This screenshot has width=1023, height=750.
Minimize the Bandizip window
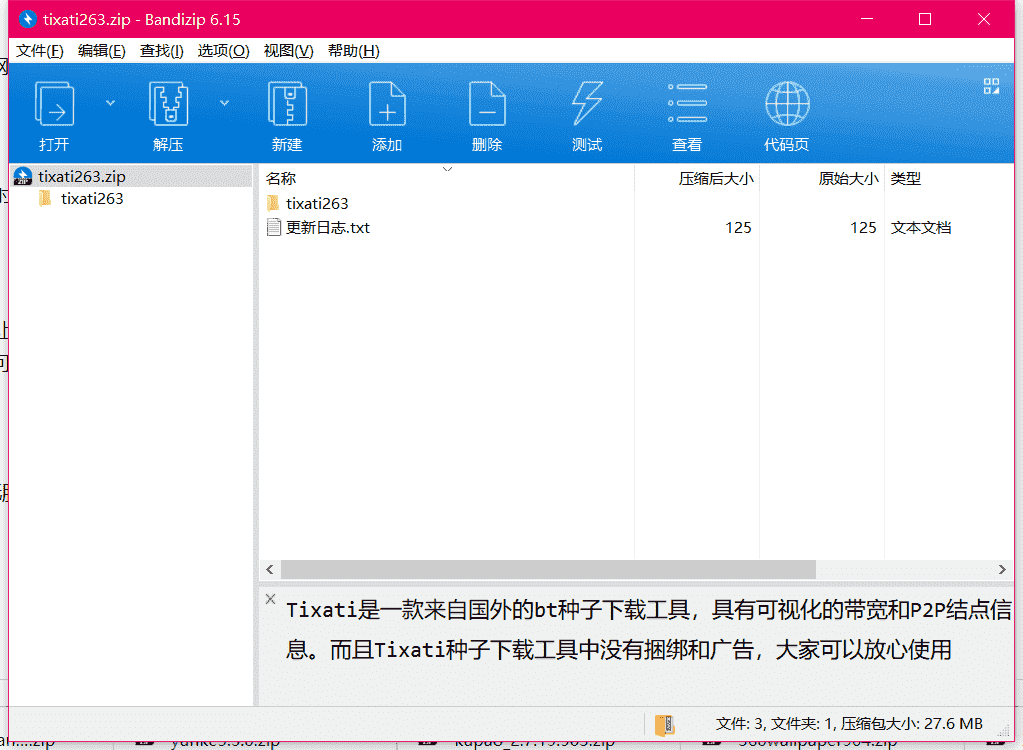[866, 20]
